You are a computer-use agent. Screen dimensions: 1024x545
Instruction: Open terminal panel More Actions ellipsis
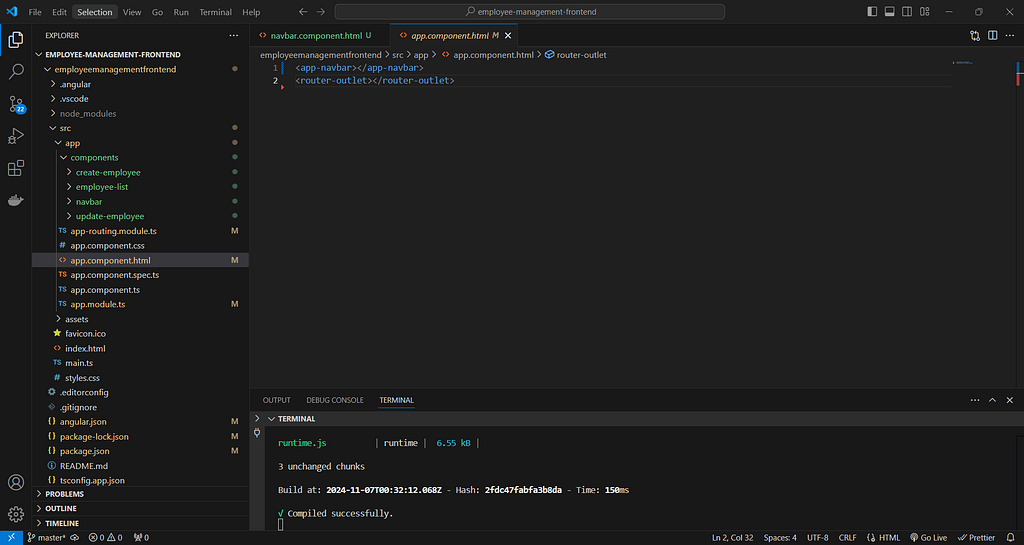(975, 400)
